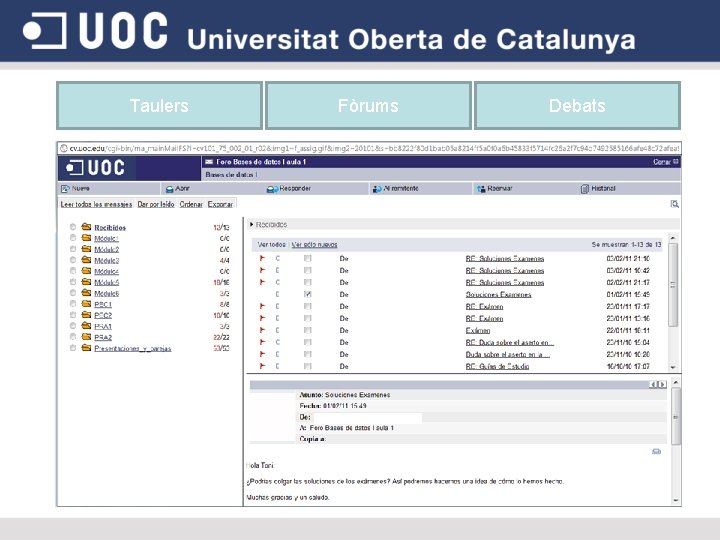Click the Responder reply icon

(272, 189)
